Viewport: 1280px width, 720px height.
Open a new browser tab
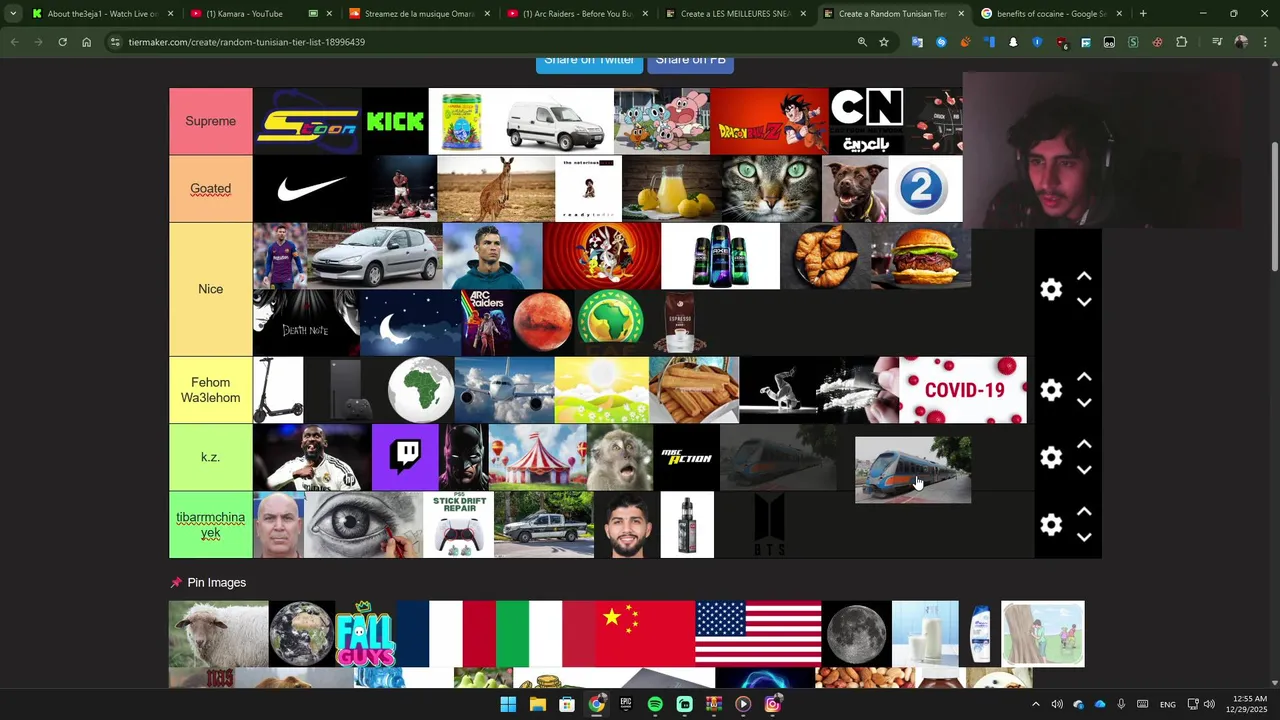[1143, 14]
